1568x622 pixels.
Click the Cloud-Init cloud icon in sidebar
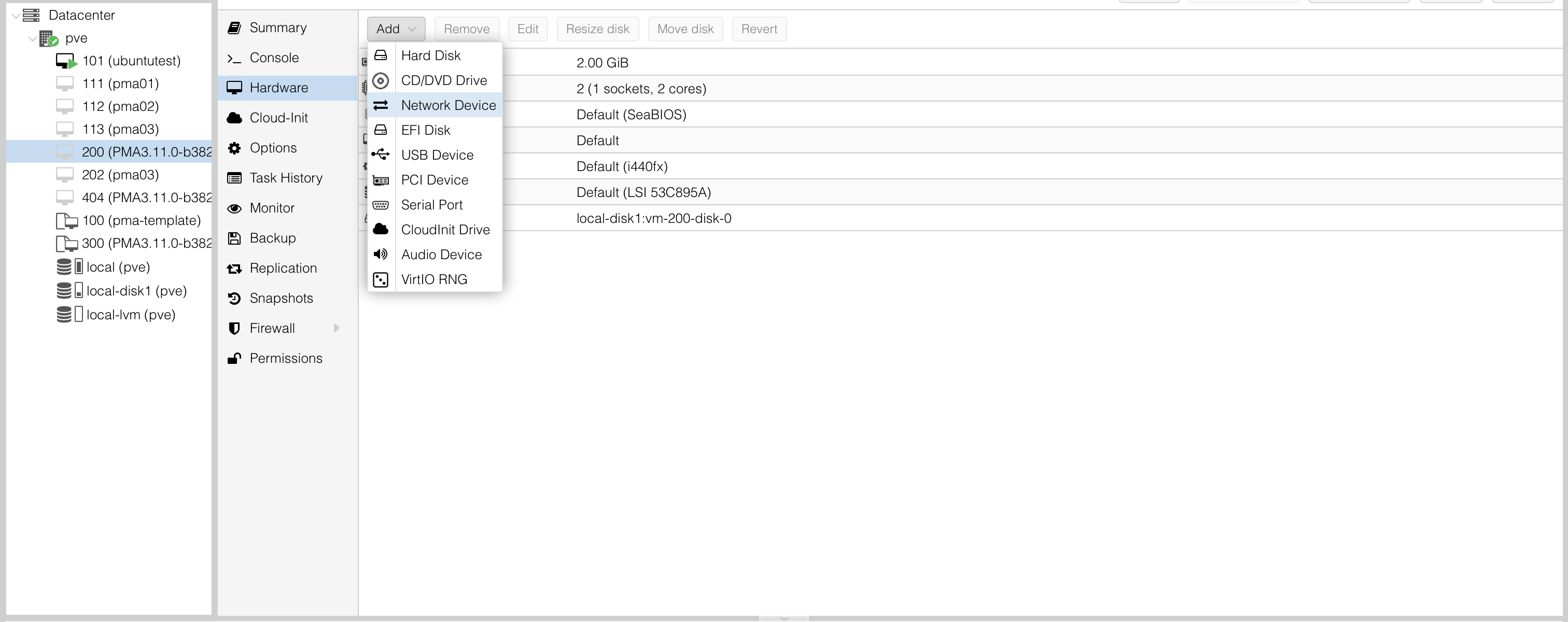coord(234,118)
